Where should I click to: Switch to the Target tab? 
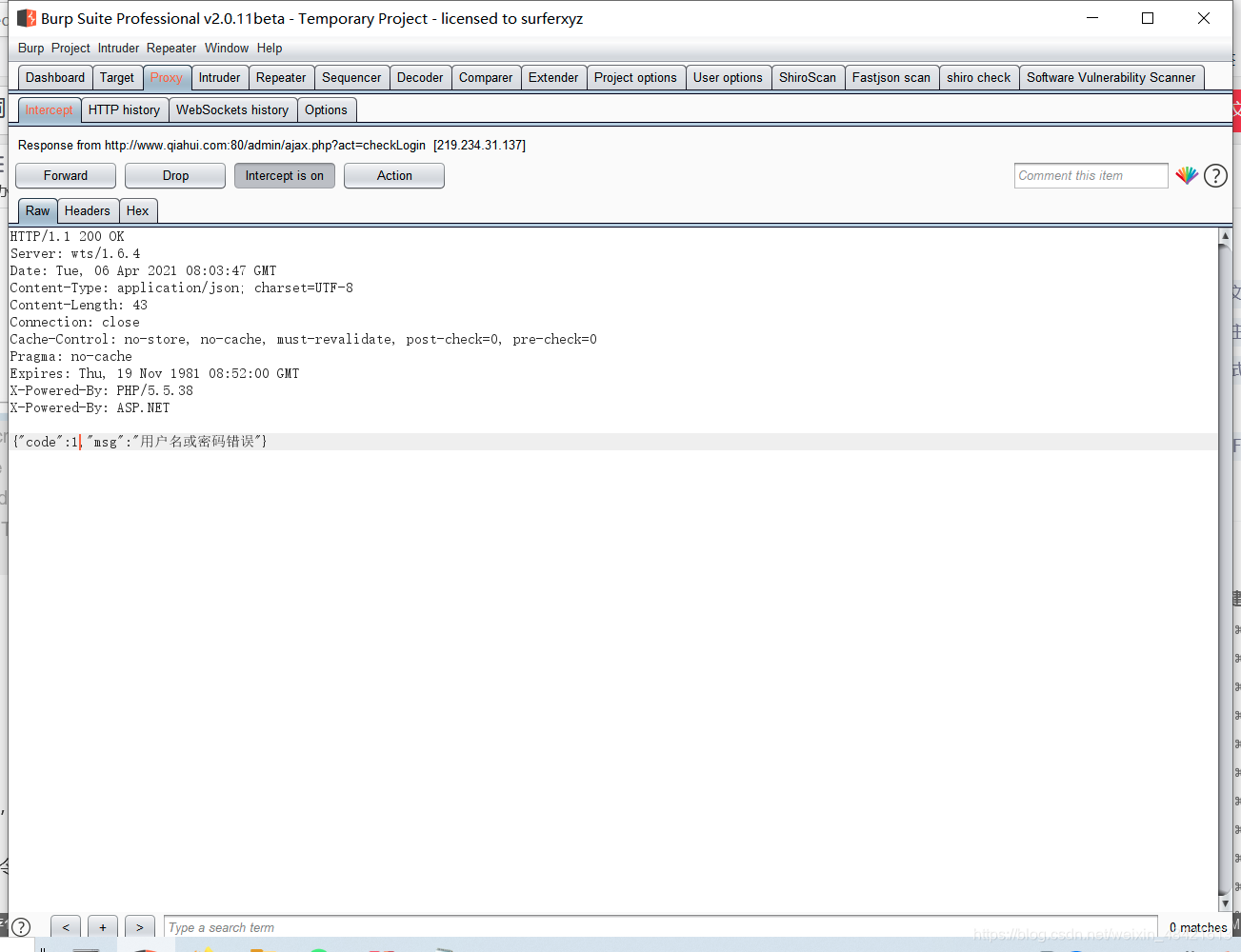coord(117,77)
